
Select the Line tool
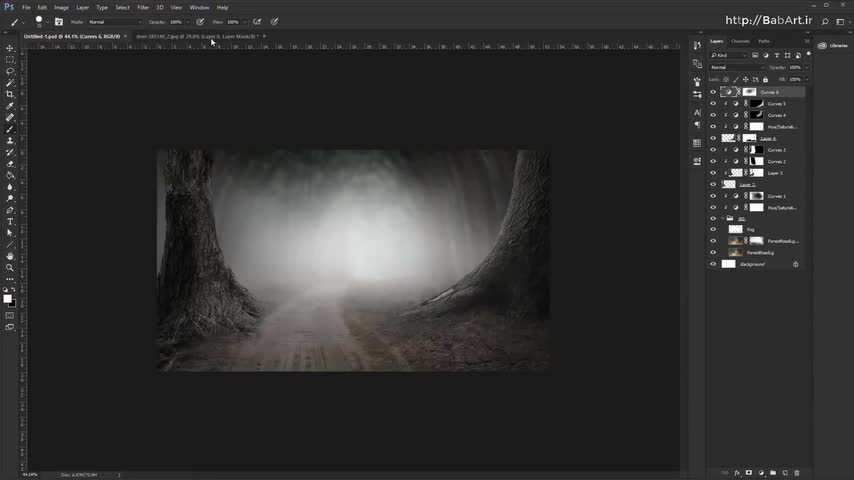click(x=10, y=245)
